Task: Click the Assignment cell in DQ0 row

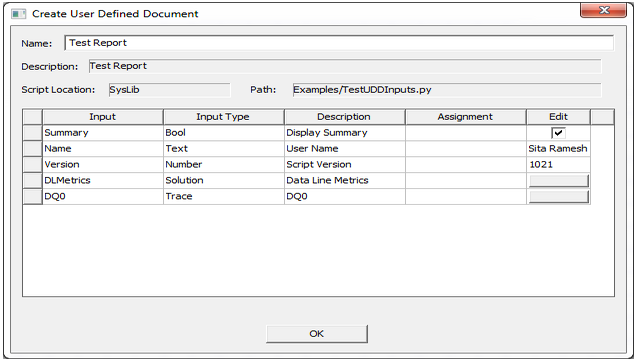Action: coord(466,197)
